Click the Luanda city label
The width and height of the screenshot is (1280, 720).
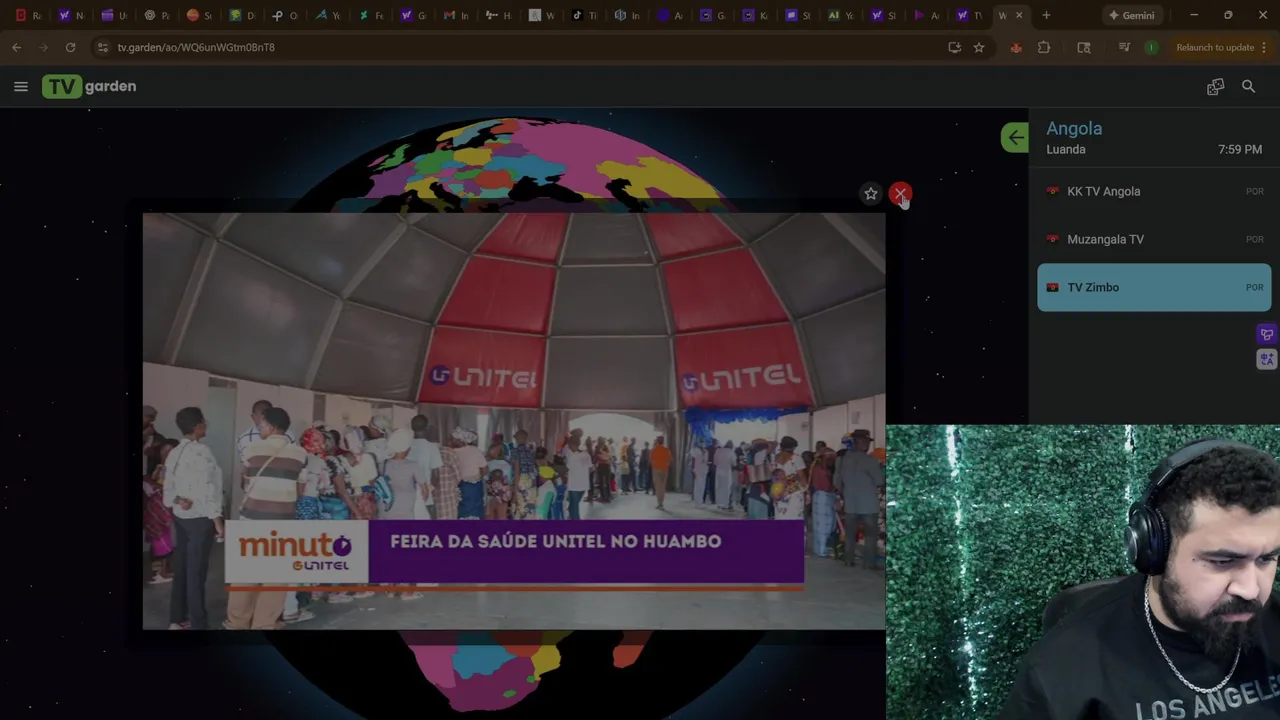1066,149
